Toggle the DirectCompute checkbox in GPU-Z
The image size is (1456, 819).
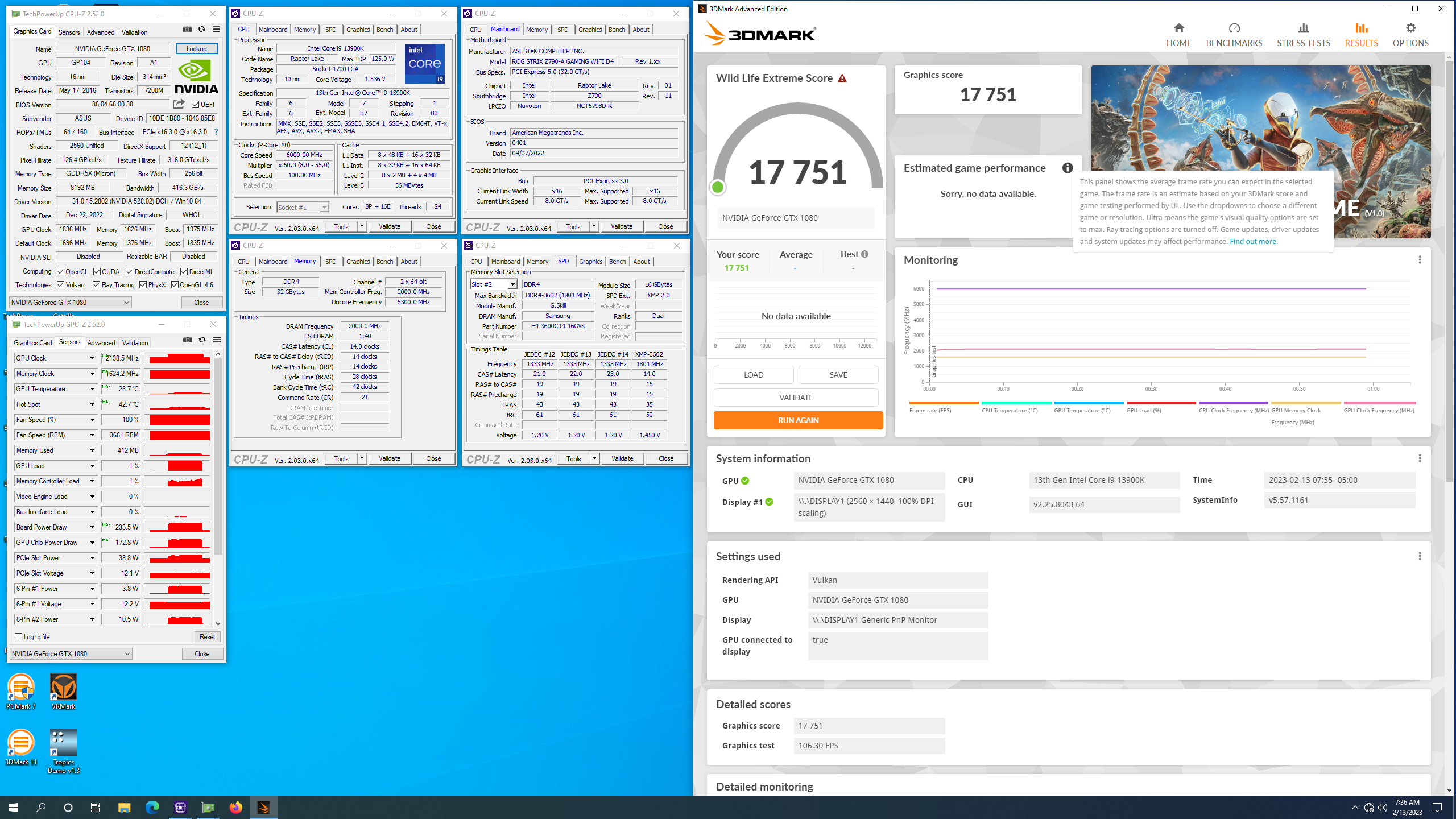click(x=129, y=272)
